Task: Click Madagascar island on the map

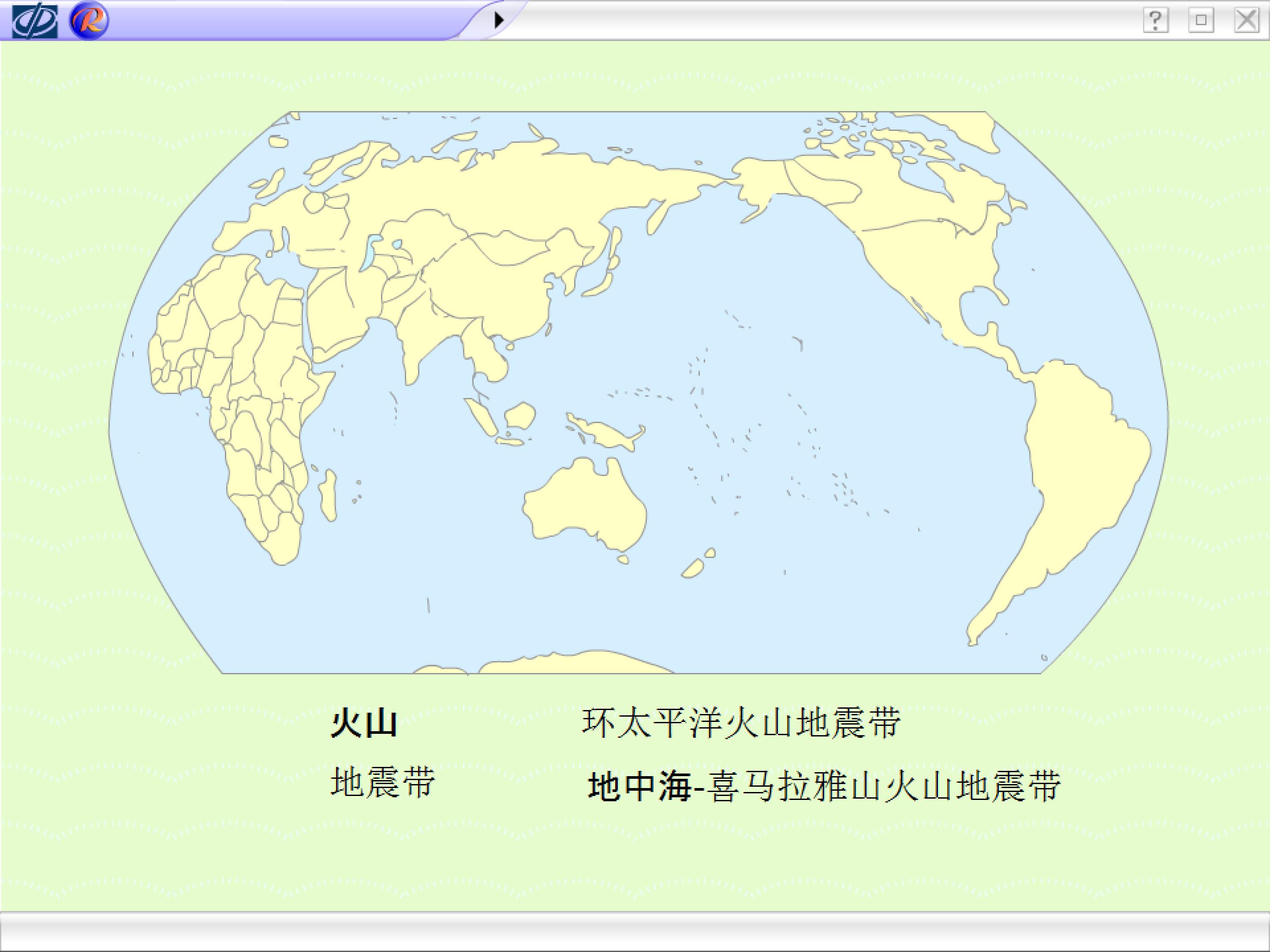Action: coord(329,495)
